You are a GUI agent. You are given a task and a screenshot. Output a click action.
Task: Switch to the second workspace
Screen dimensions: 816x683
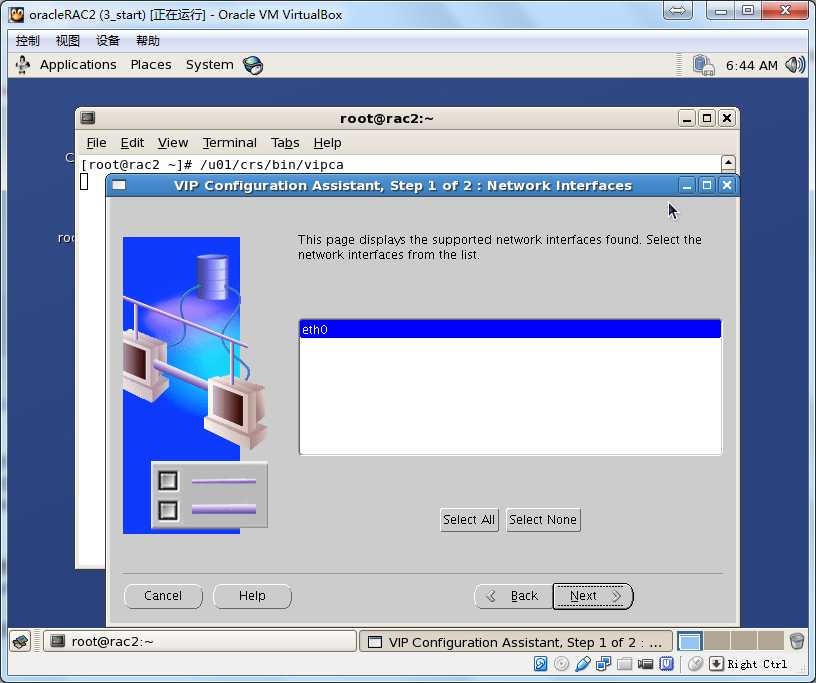click(x=717, y=641)
